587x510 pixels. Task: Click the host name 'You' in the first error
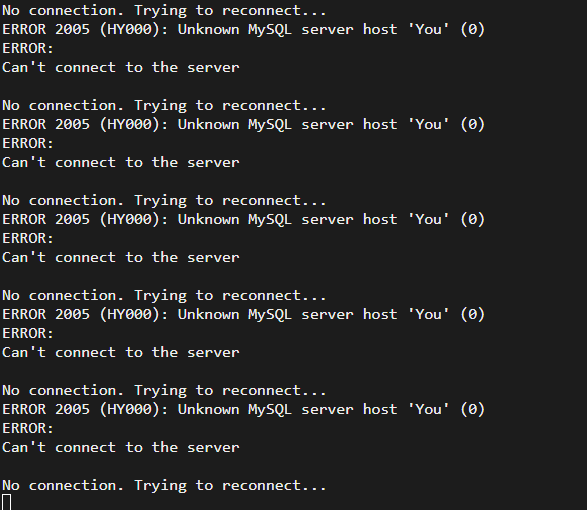pos(428,30)
